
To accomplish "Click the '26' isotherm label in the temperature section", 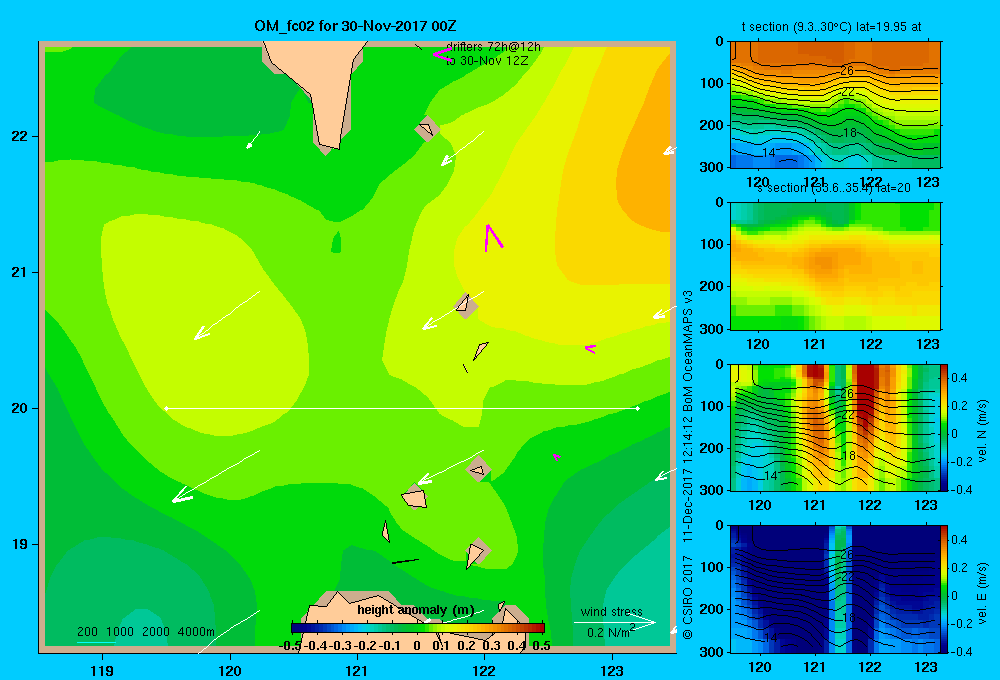I will tap(847, 71).
